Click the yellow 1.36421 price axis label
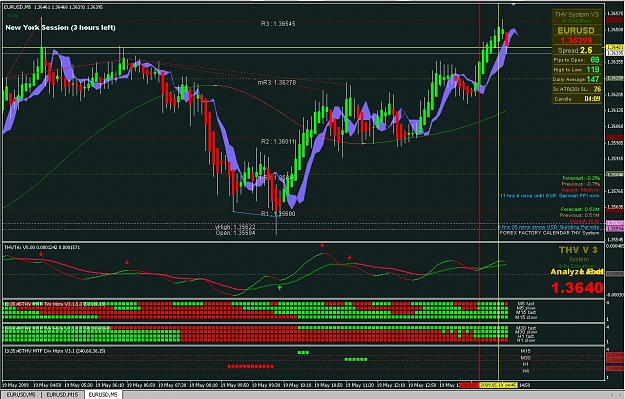 pos(615,47)
